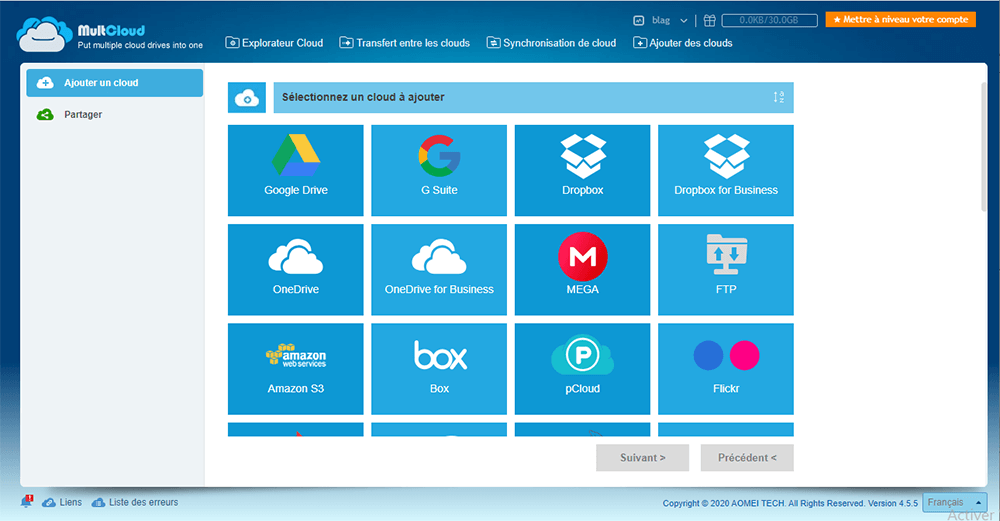Viewport: 1000px width, 521px height.
Task: Click the cloud add icon beside header
Action: (x=247, y=98)
